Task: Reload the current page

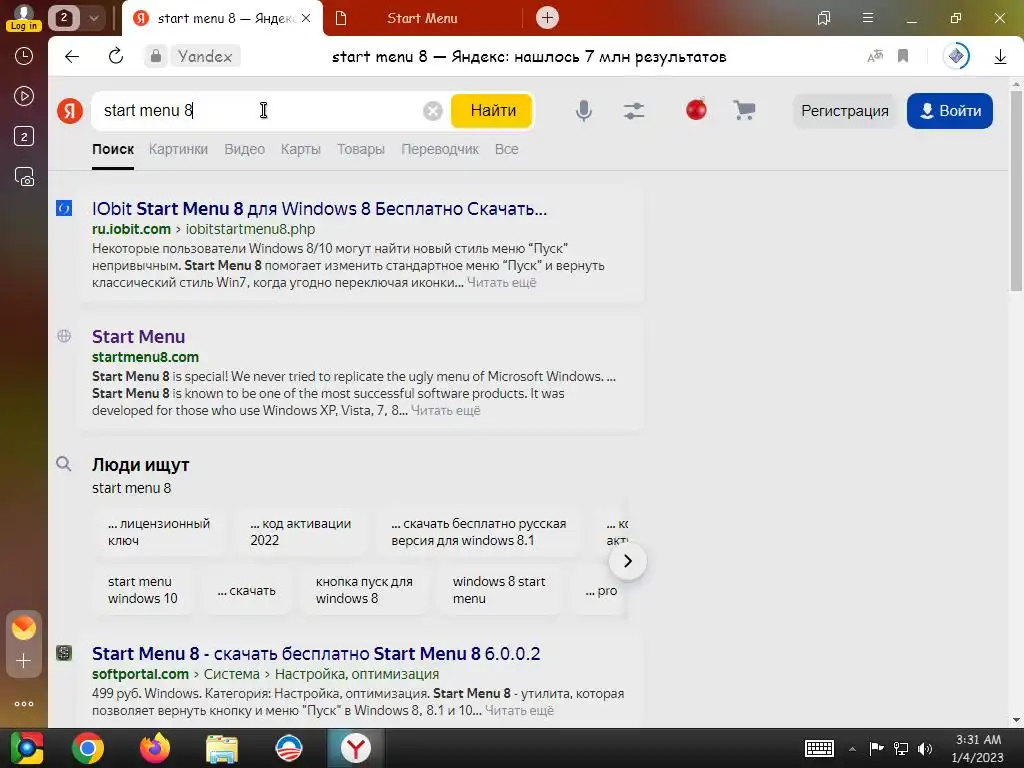Action: click(x=116, y=56)
